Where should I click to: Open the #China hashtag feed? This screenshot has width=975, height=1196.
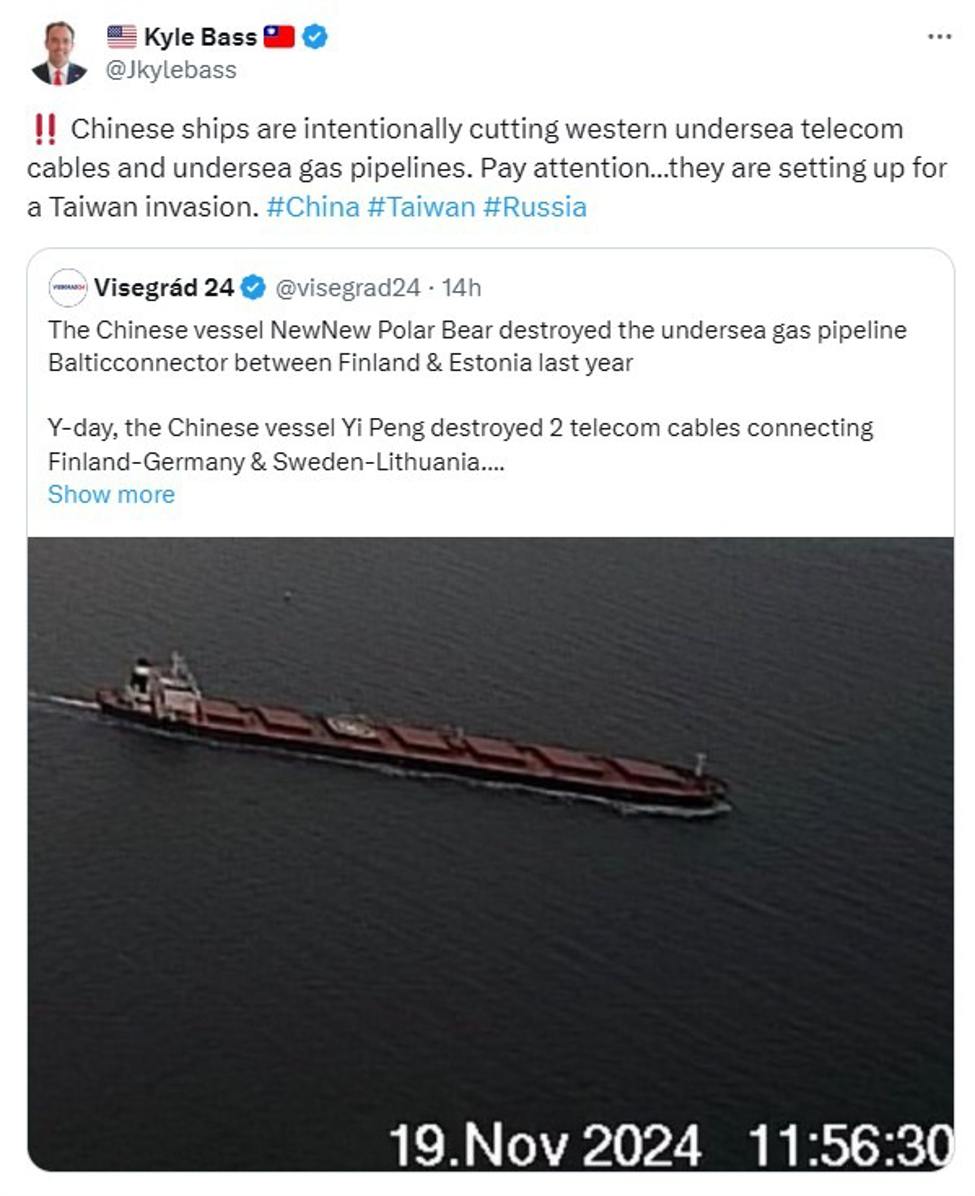coord(317,207)
